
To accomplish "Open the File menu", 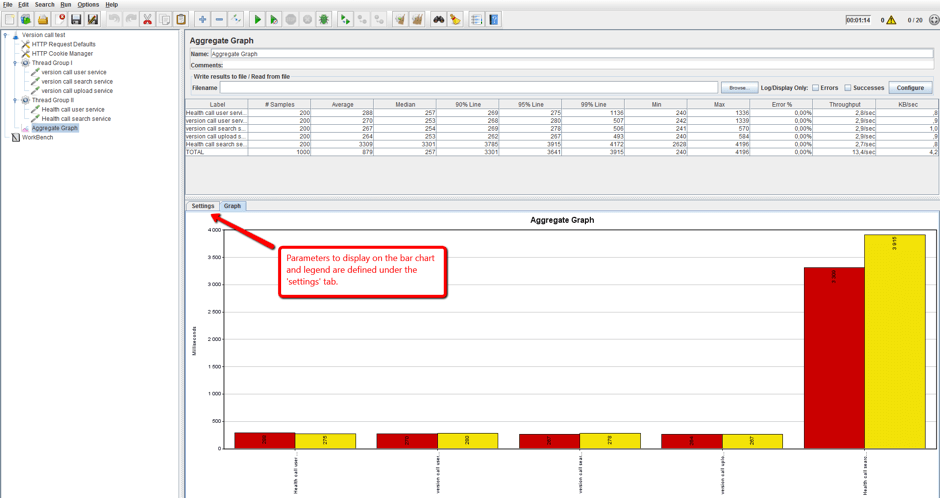I will pyautogui.click(x=8, y=4).
